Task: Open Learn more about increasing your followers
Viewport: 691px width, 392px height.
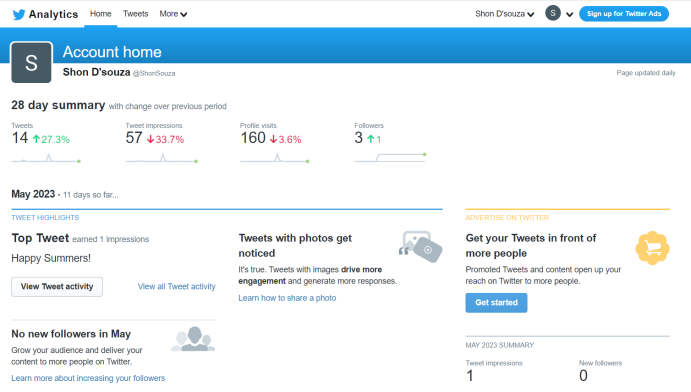Action: pyautogui.click(x=88, y=378)
